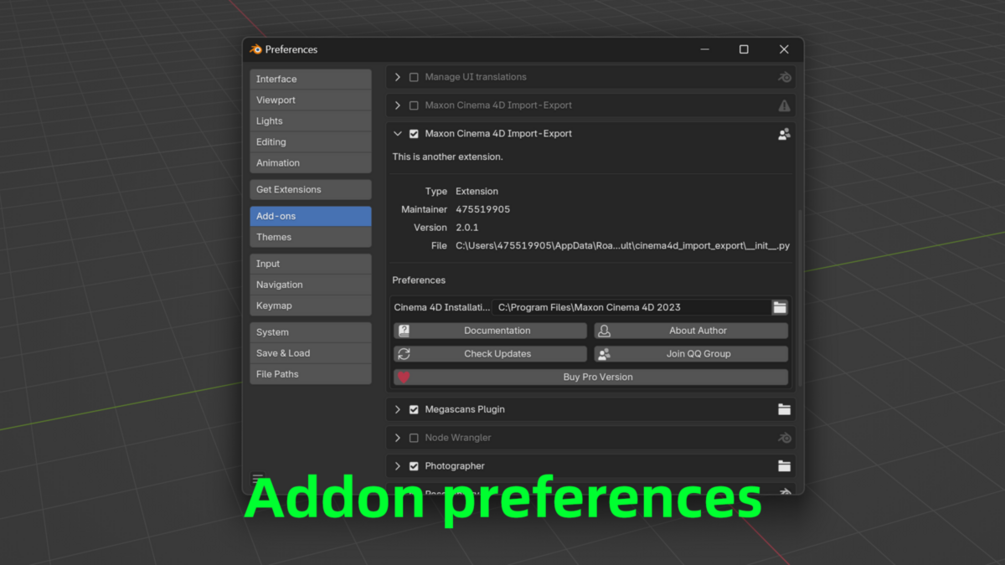The image size is (1005, 565).
Task: Minimize the Preferences window
Action: [x=704, y=49]
